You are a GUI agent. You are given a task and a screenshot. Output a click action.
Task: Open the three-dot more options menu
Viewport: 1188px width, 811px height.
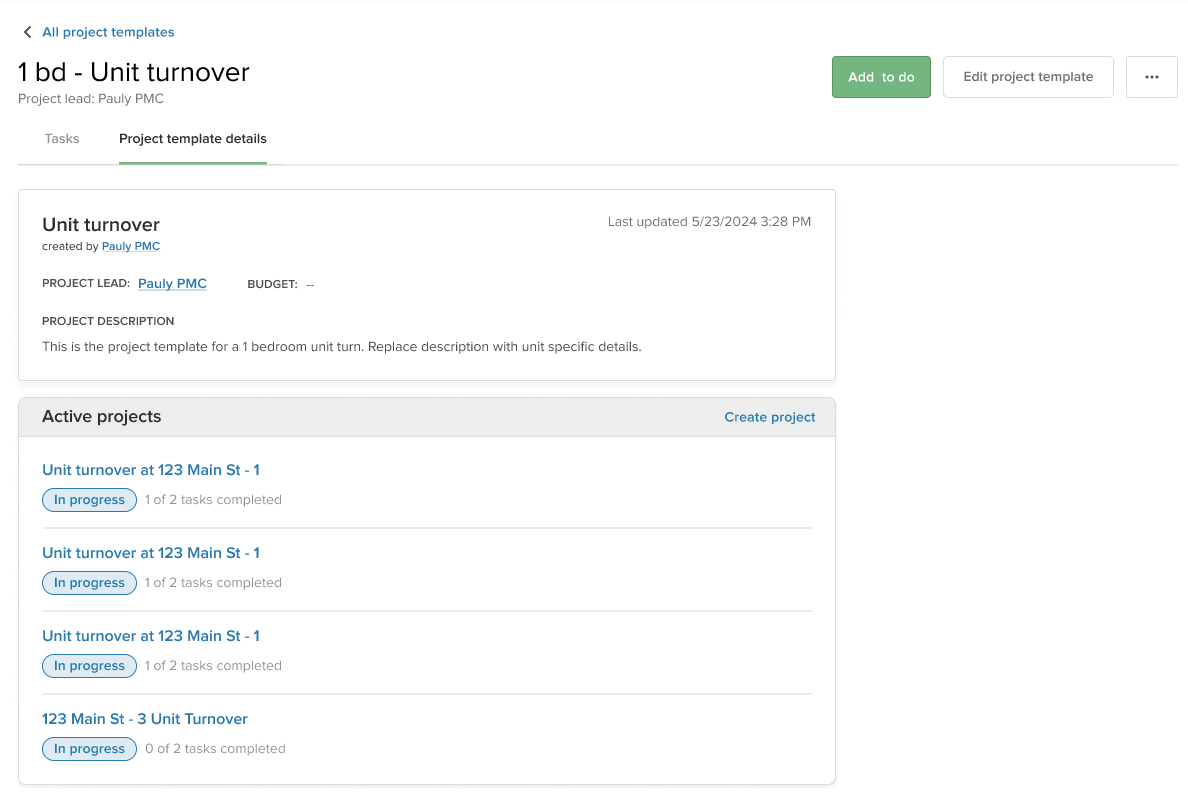coord(1151,77)
